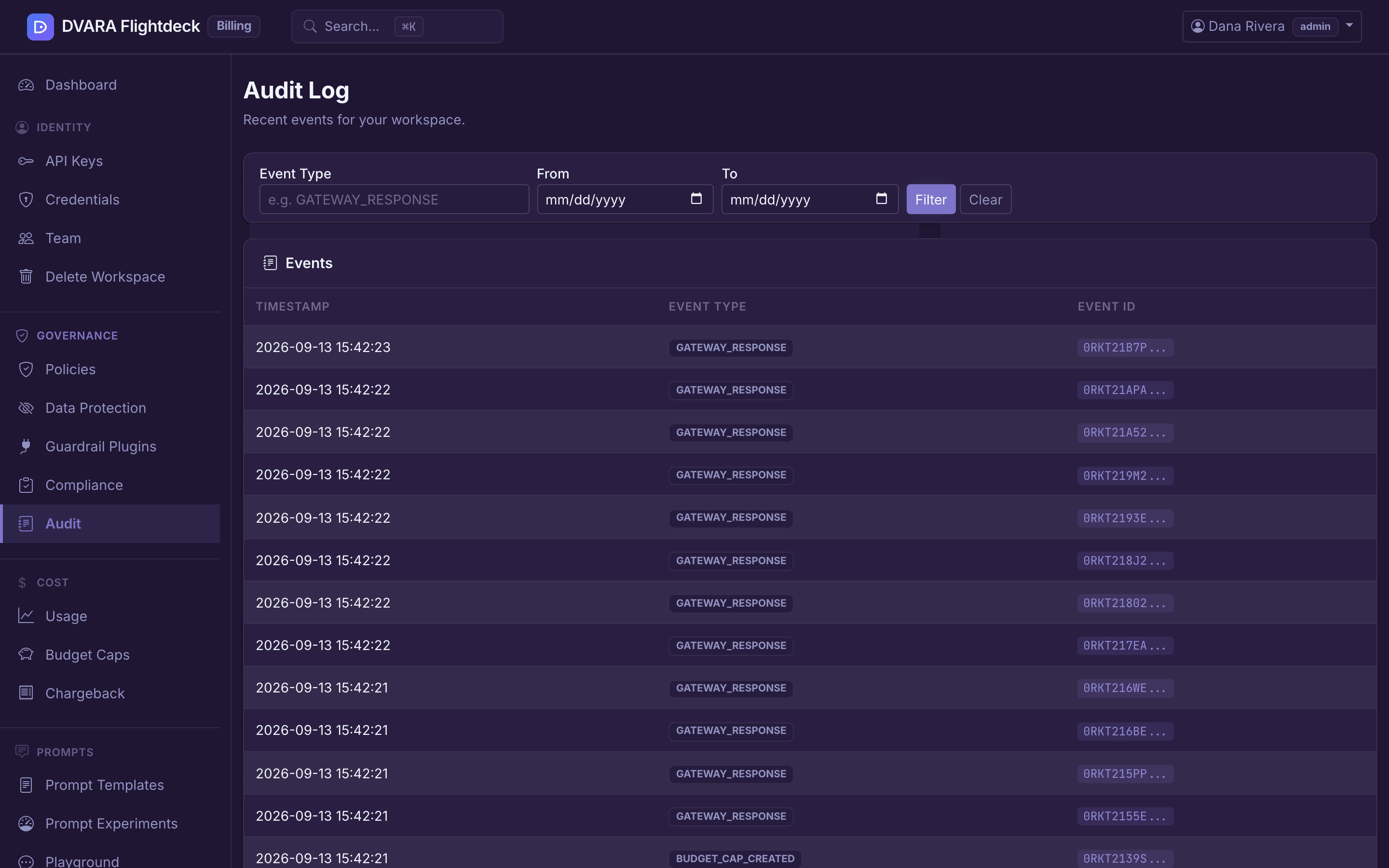The height and width of the screenshot is (868, 1389).
Task: Open the From date calendar picker
Action: pos(696,199)
